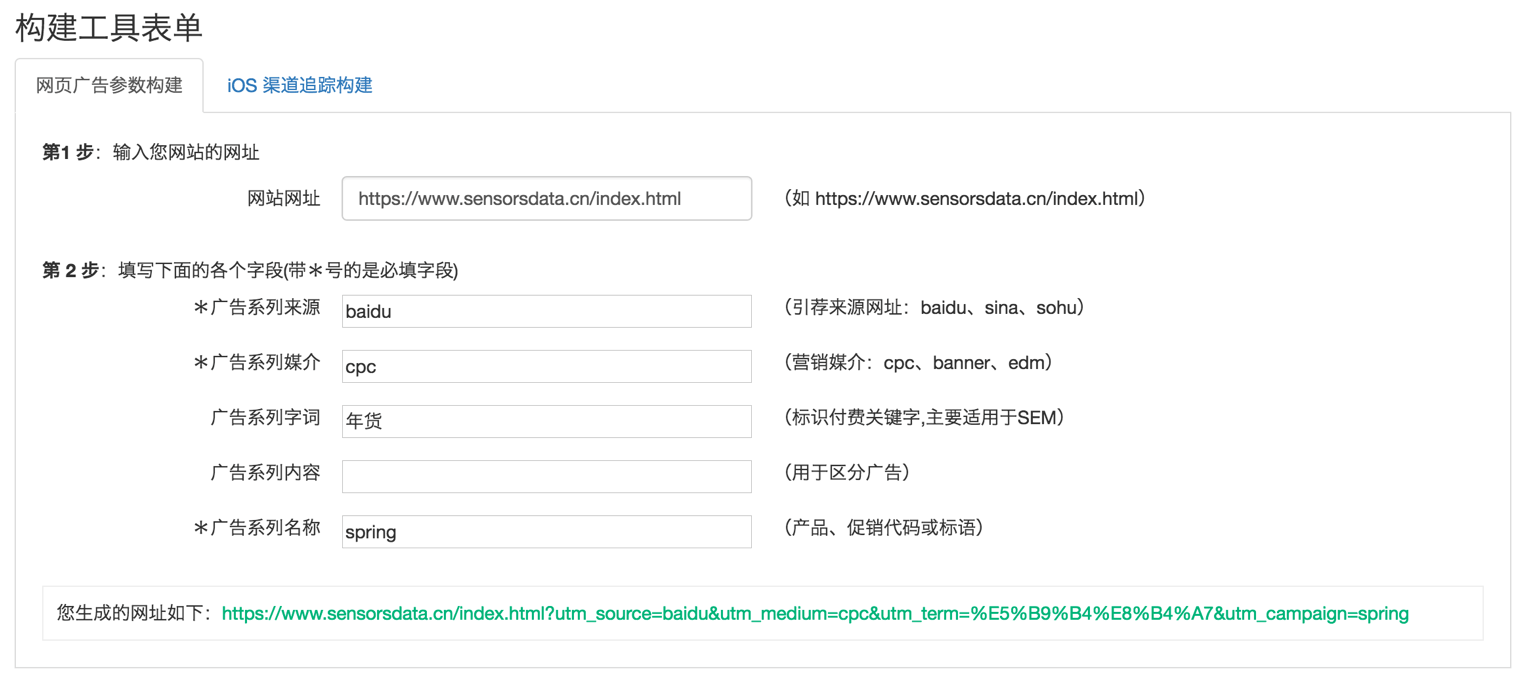
Task: Click the hint 产品、促销代码或标语
Action: point(884,528)
